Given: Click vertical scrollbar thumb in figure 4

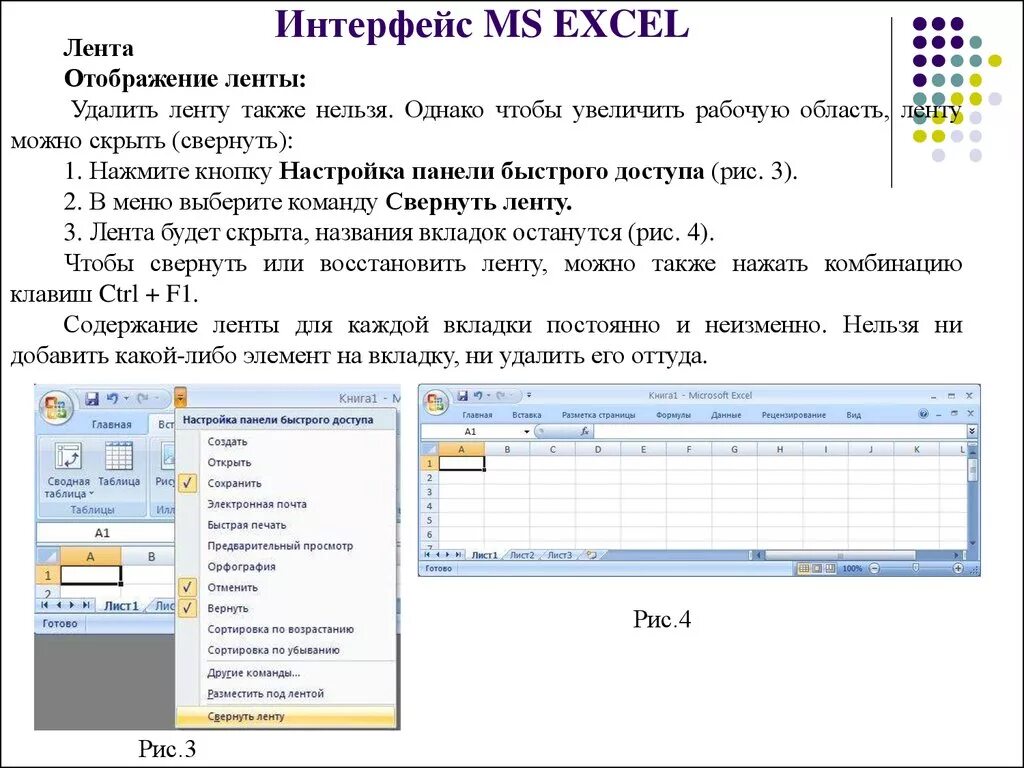Looking at the screenshot, I should 973,469.
